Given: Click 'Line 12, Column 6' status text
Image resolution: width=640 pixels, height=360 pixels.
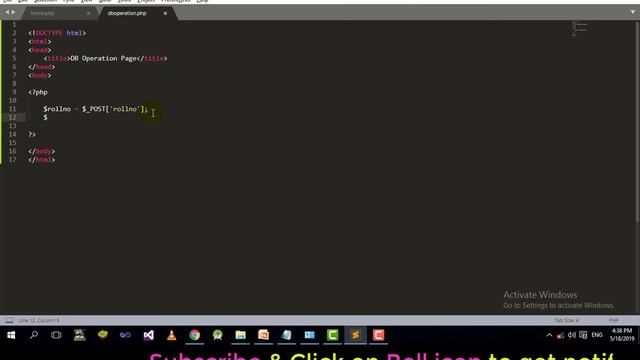Looking at the screenshot, I should [39, 320].
